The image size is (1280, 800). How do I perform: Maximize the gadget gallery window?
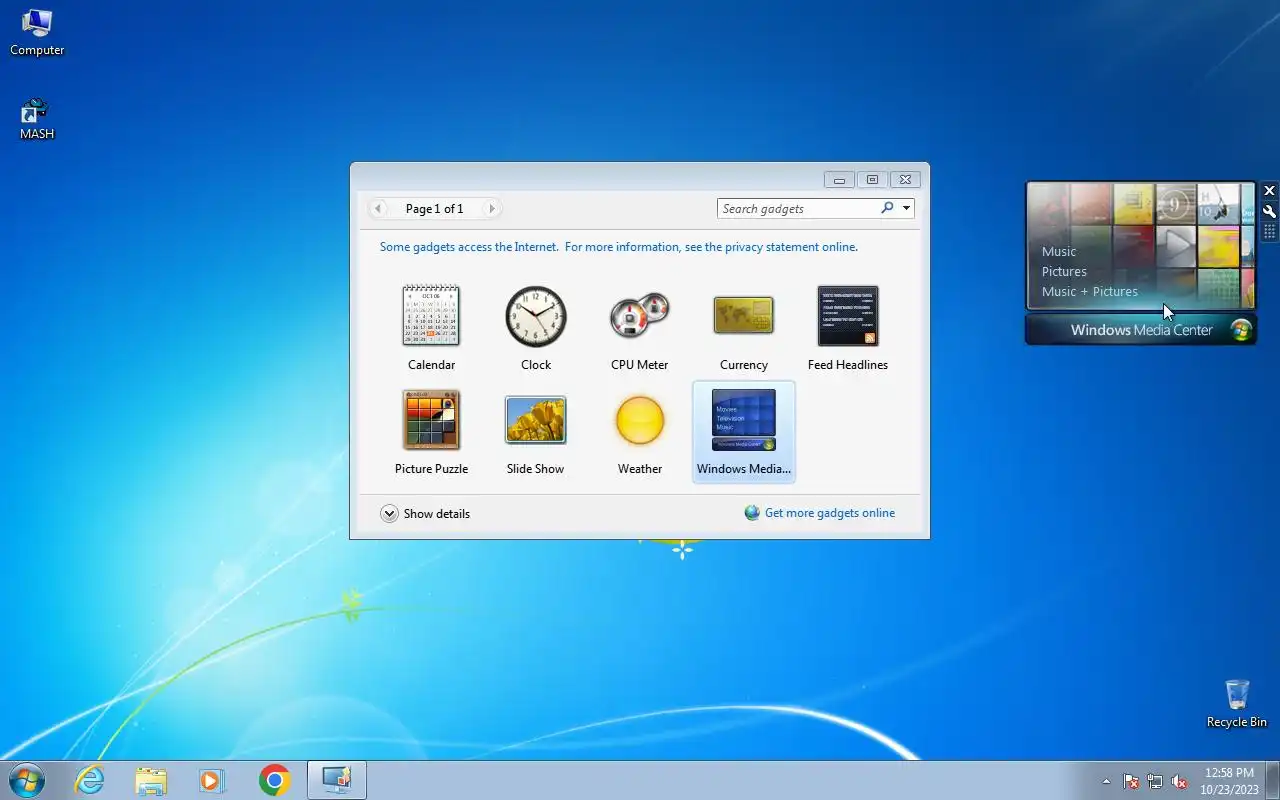point(872,180)
